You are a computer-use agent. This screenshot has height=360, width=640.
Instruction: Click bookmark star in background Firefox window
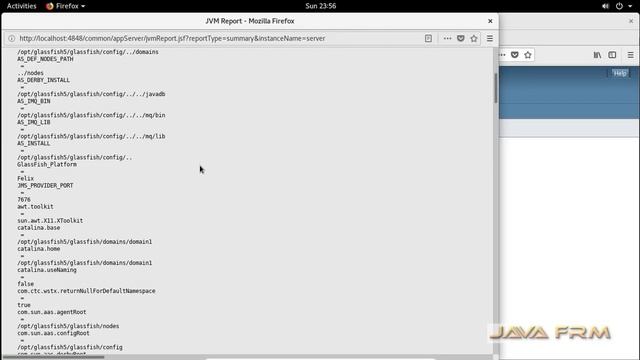[x=528, y=55]
